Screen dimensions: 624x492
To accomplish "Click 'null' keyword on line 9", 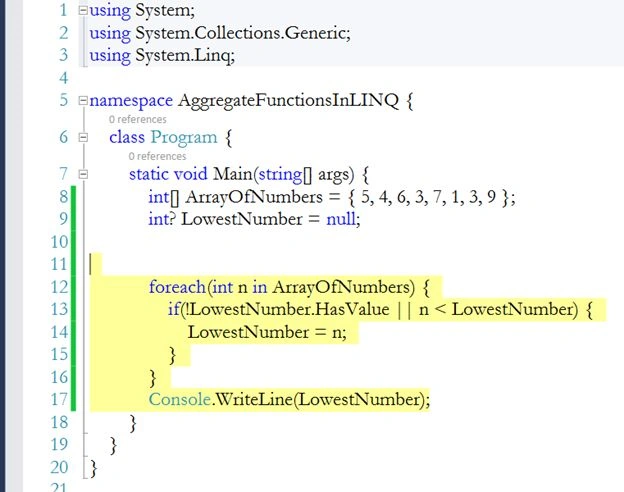I will (341, 219).
